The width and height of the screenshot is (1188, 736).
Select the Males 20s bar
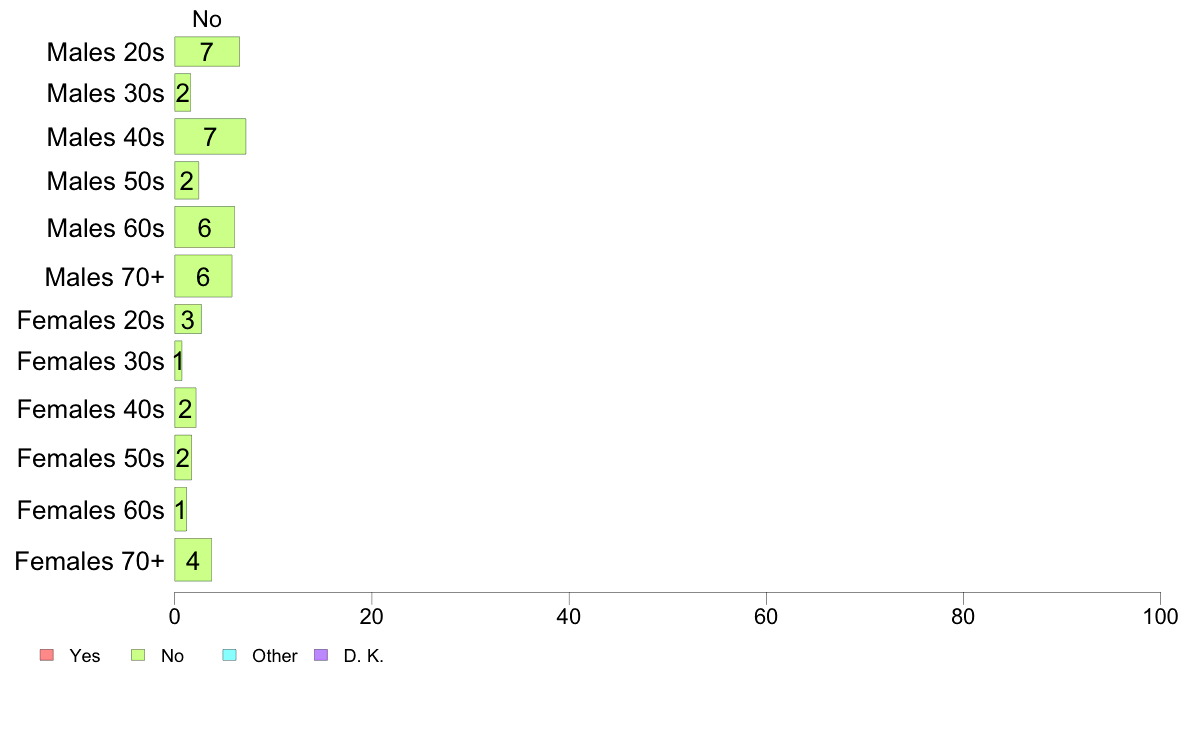pyautogui.click(x=207, y=52)
